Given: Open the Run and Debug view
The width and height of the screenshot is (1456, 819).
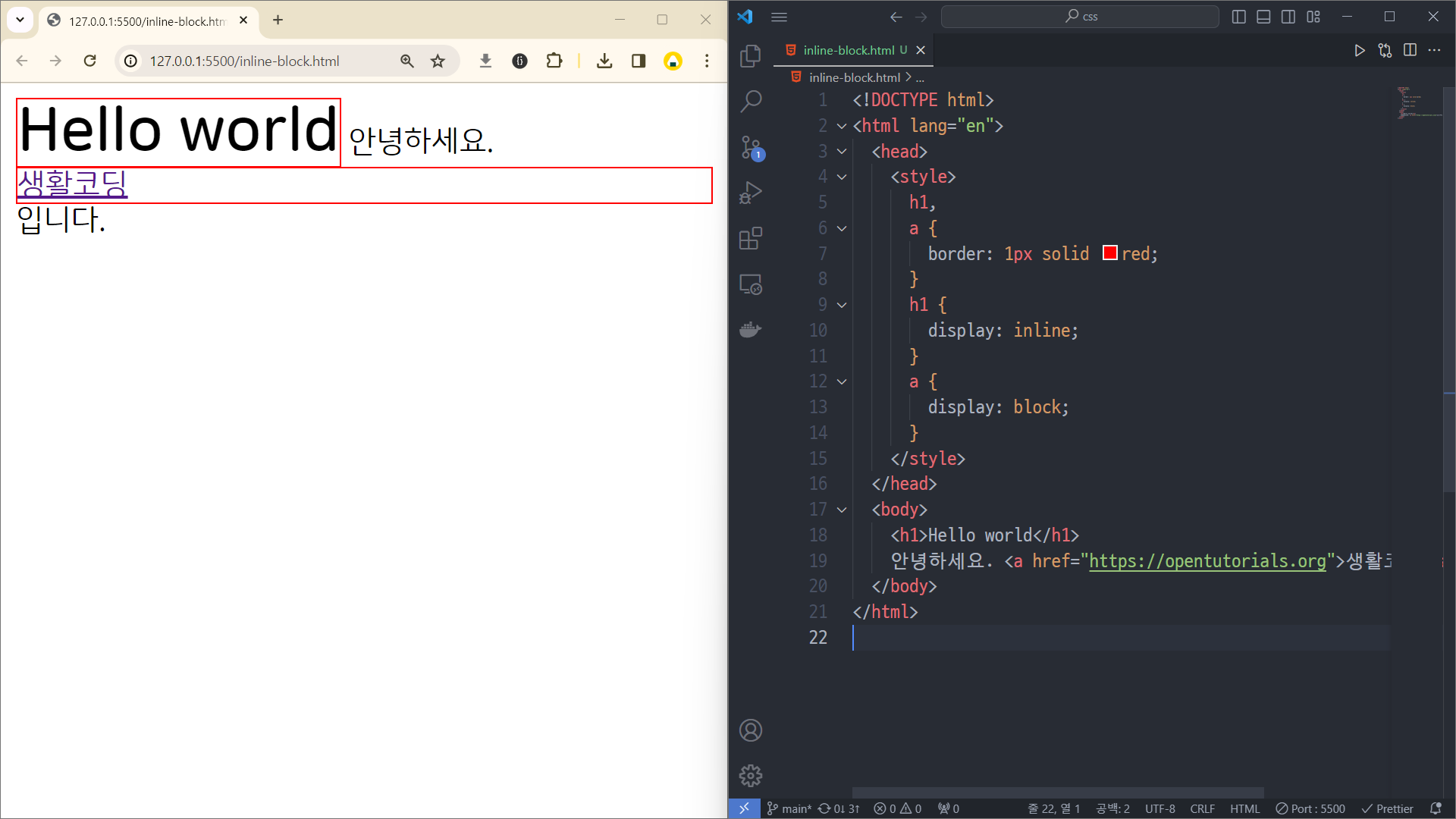Looking at the screenshot, I should 750,193.
